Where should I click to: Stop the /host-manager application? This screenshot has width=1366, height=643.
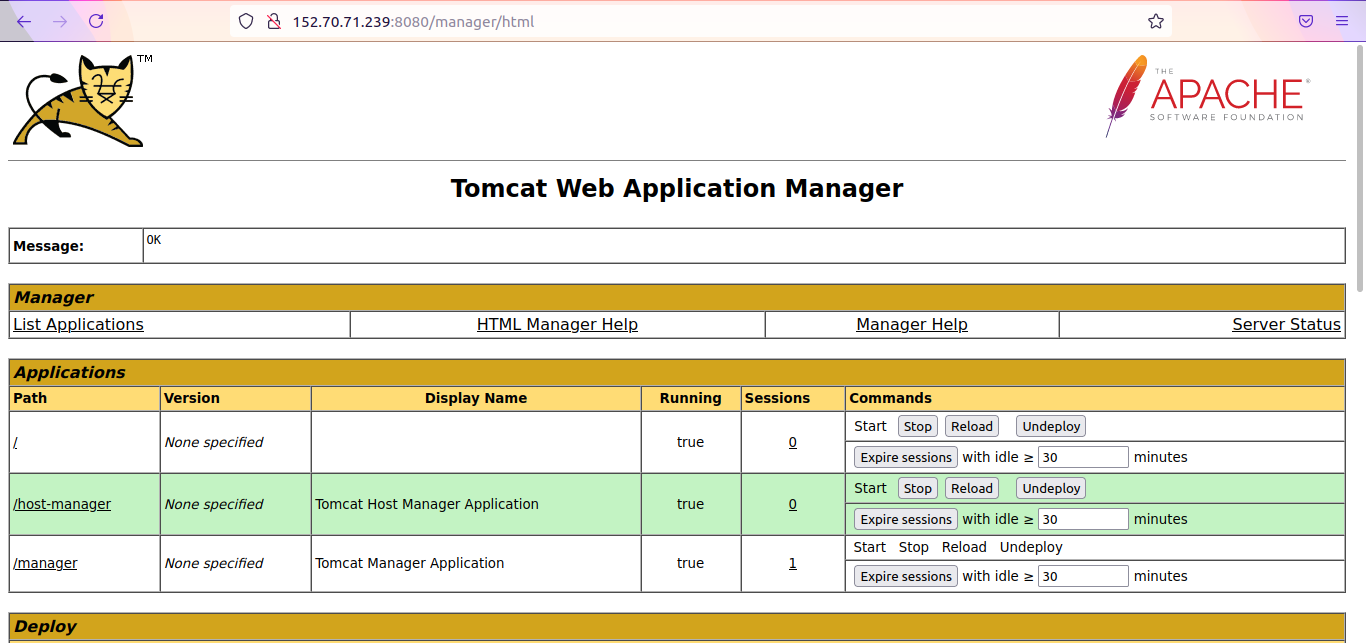pyautogui.click(x=917, y=488)
